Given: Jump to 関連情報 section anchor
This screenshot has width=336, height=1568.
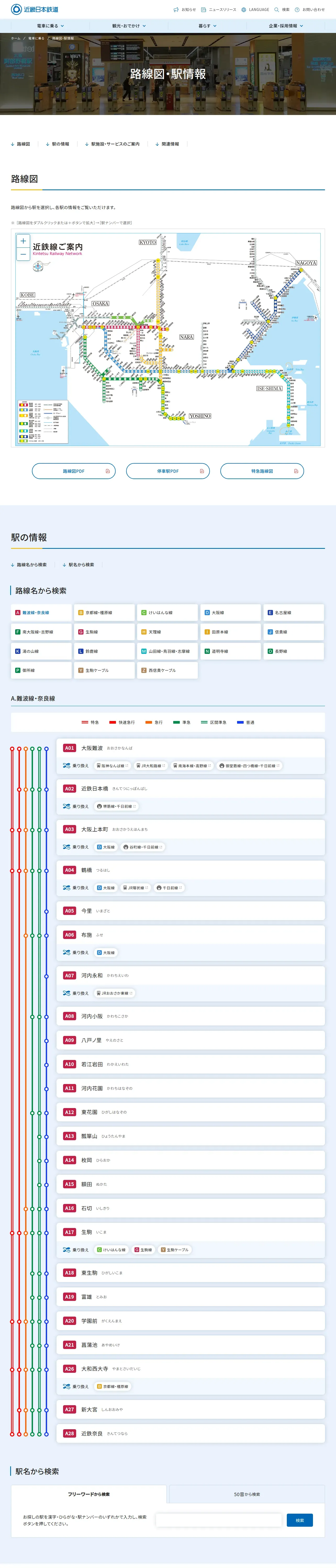Looking at the screenshot, I should point(167,144).
